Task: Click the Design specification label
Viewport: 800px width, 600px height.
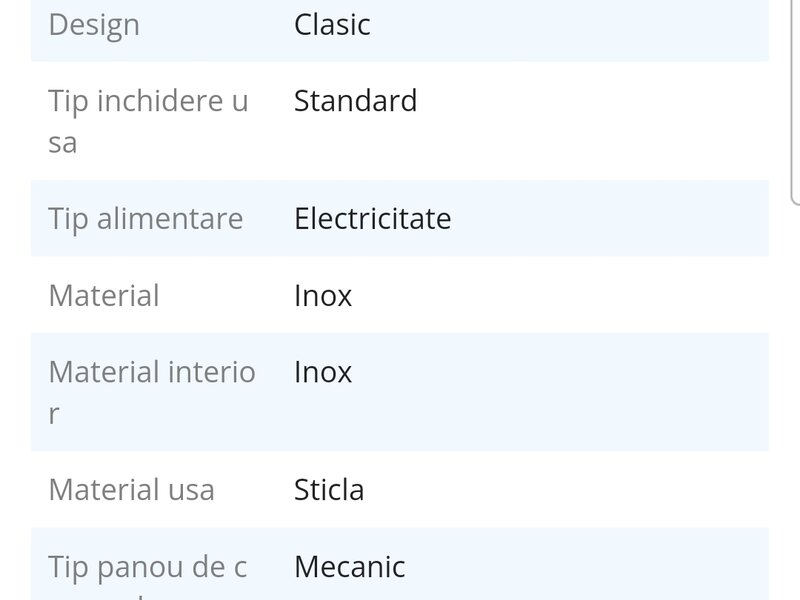Action: 94,25
